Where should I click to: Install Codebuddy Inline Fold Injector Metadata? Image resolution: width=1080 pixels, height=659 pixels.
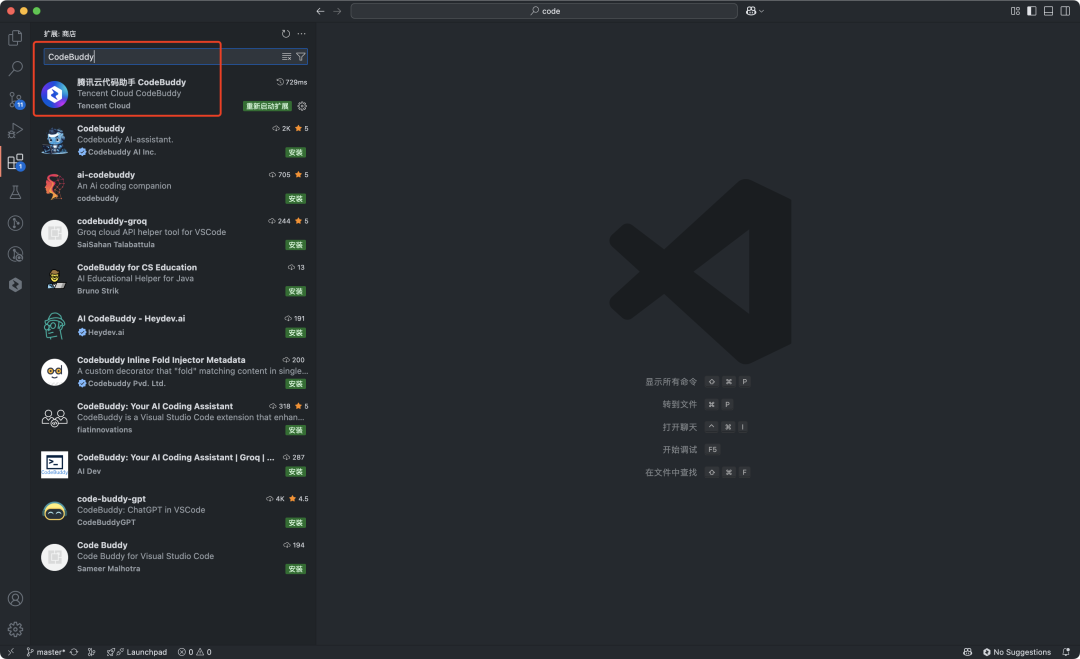295,384
